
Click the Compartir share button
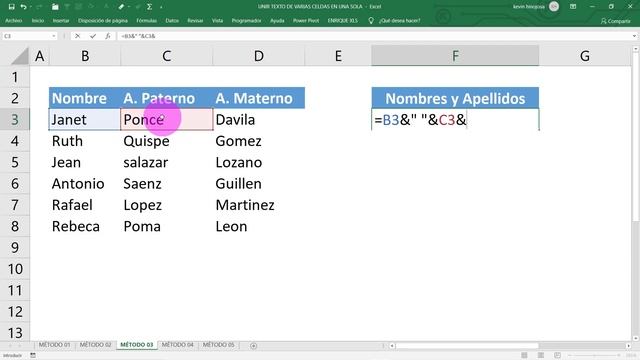click(x=616, y=21)
